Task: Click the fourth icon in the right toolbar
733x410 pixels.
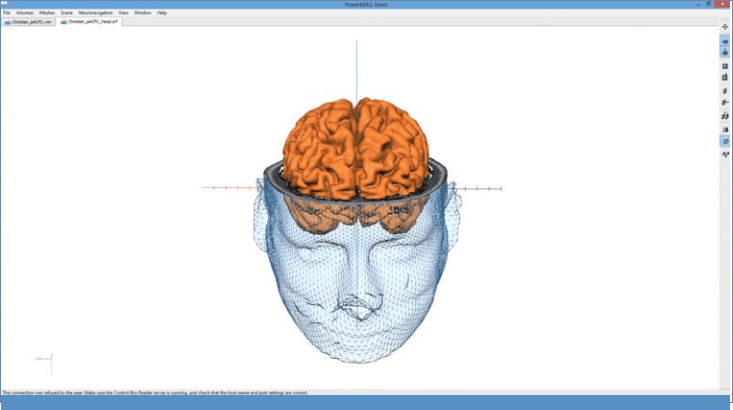Action: tap(725, 65)
